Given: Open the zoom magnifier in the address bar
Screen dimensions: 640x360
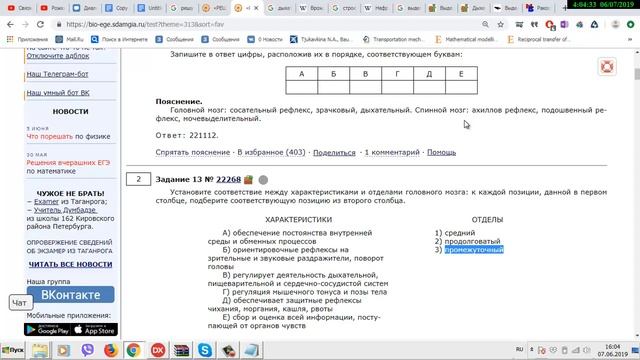Looking at the screenshot, I should [x=485, y=24].
